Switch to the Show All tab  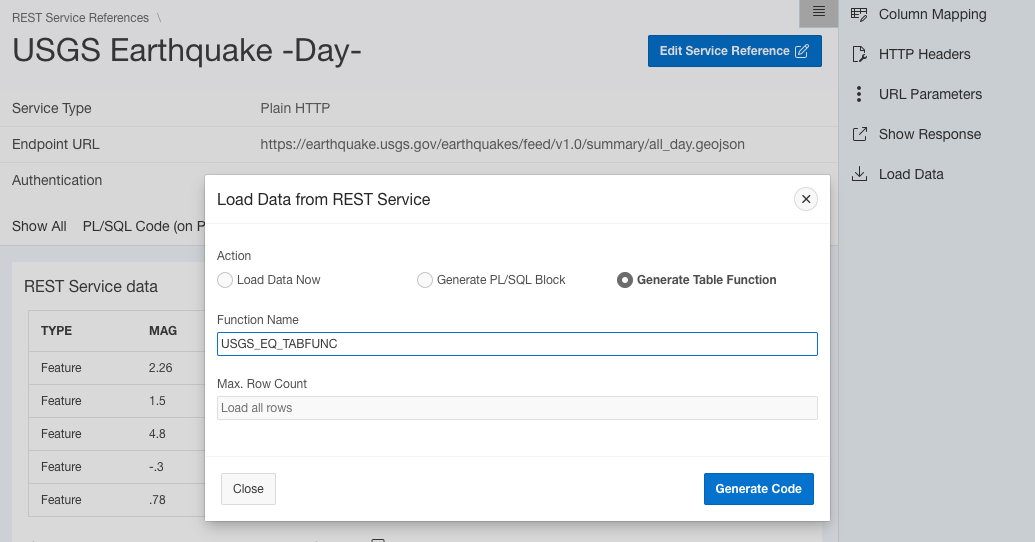[39, 226]
